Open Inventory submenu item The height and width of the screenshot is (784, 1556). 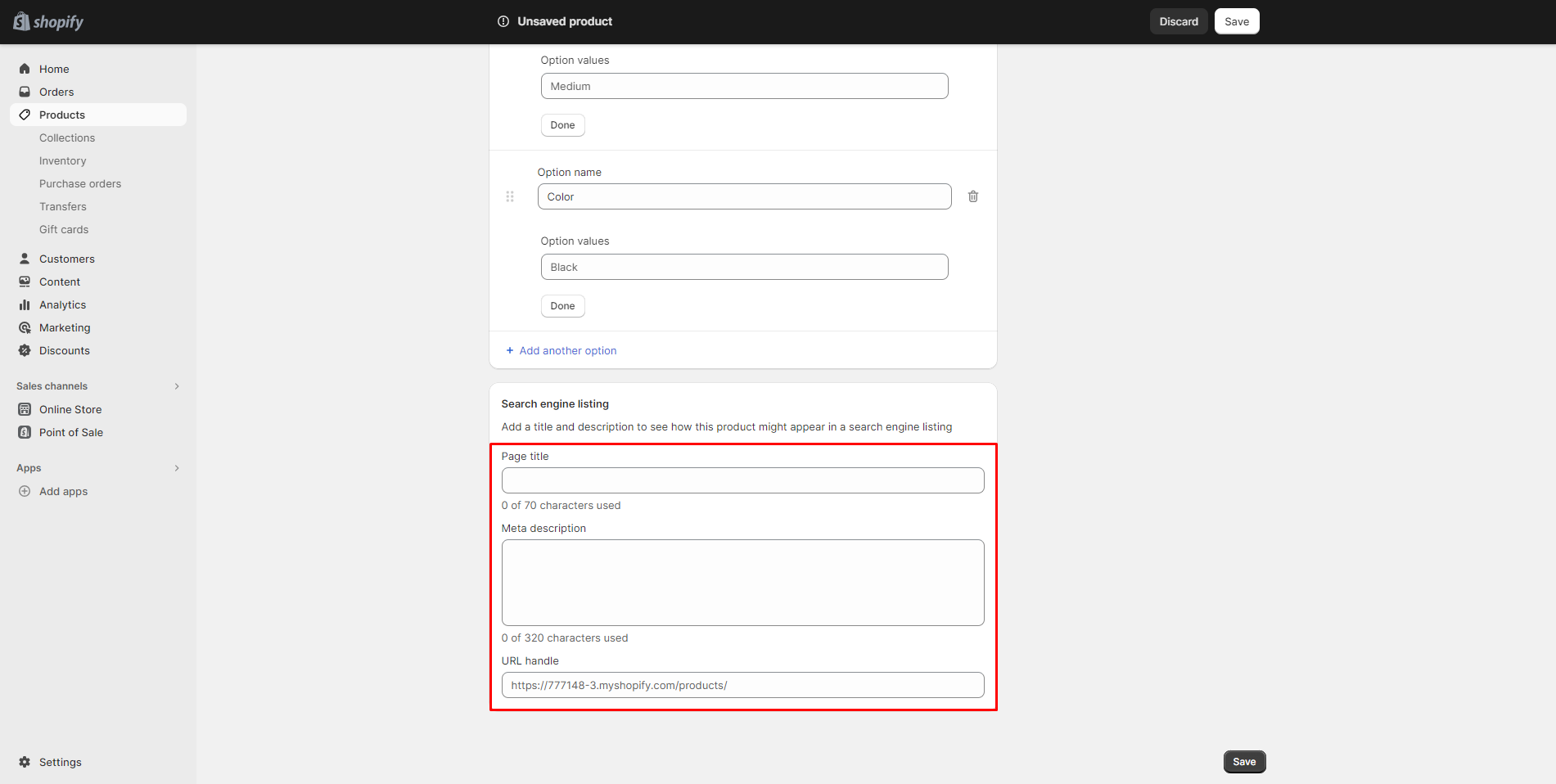[x=62, y=160]
